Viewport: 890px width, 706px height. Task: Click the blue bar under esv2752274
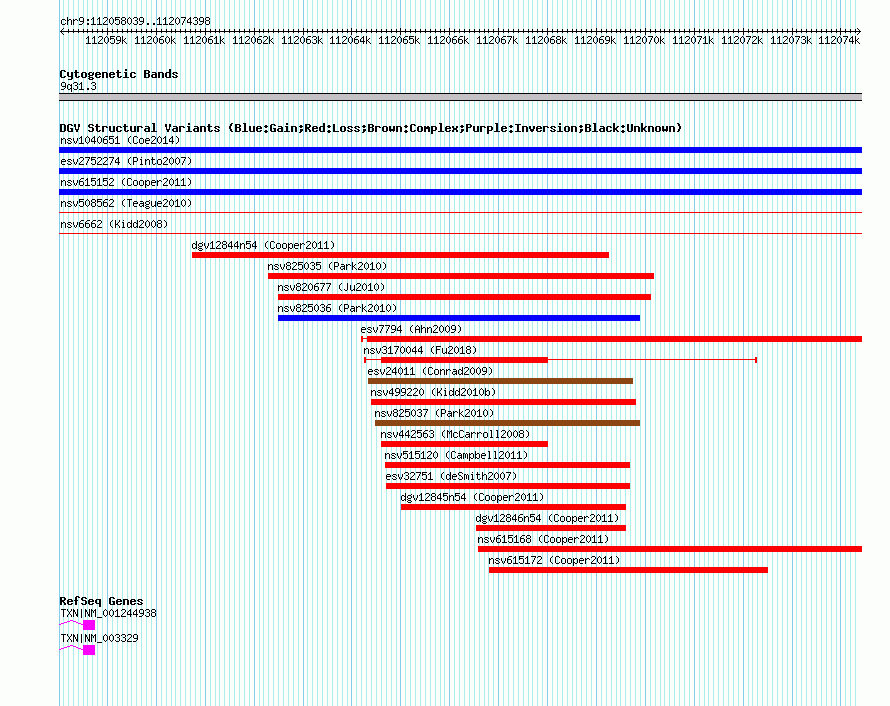pyautogui.click(x=460, y=171)
